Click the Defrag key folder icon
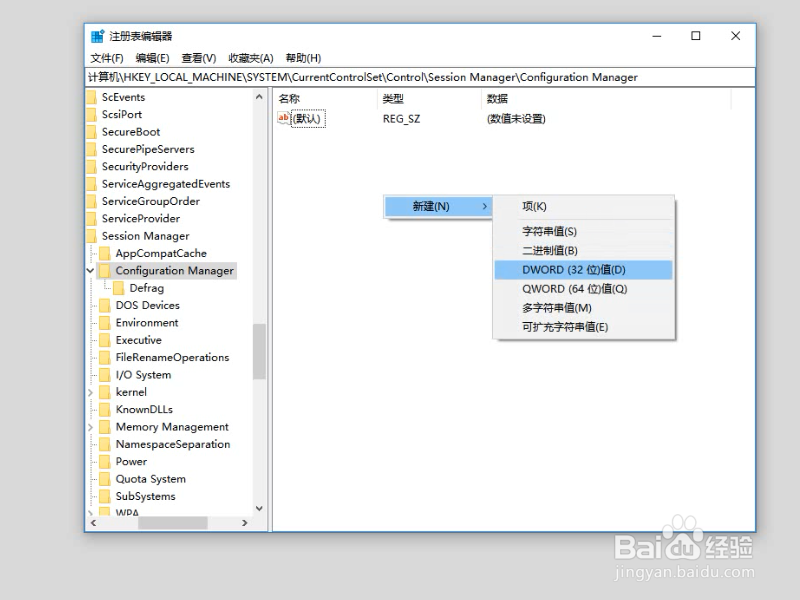This screenshot has width=800, height=600. point(120,288)
